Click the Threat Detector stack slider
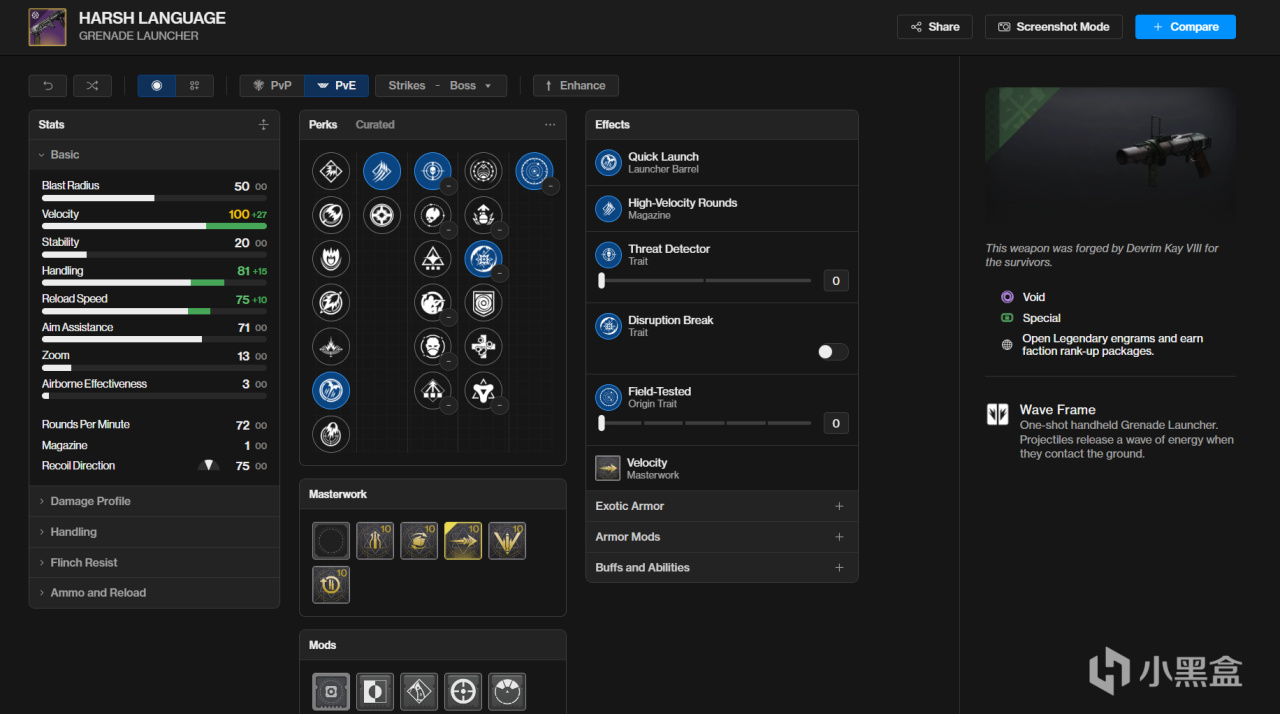1280x714 pixels. (x=705, y=281)
